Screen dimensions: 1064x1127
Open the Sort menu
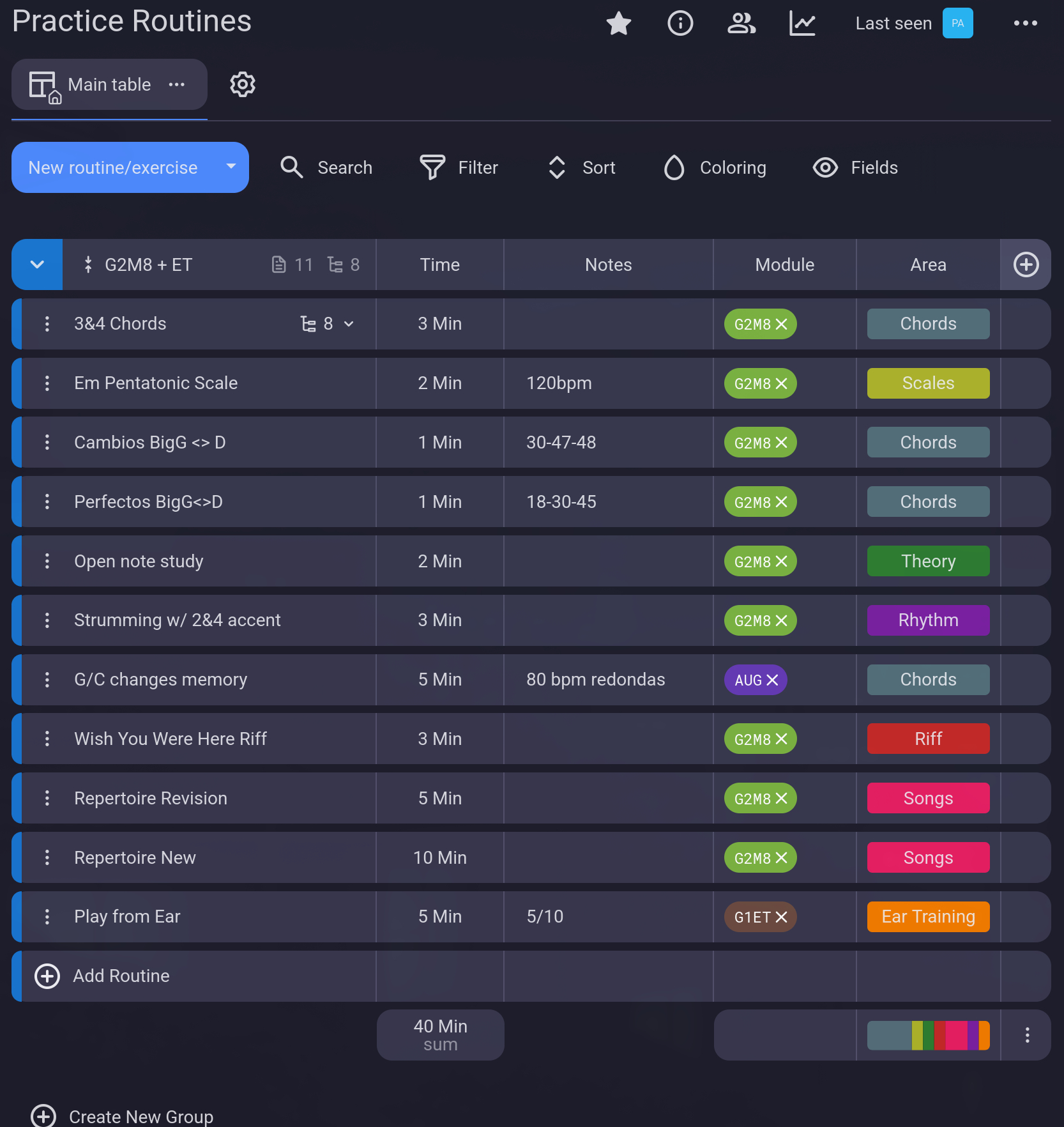(582, 167)
